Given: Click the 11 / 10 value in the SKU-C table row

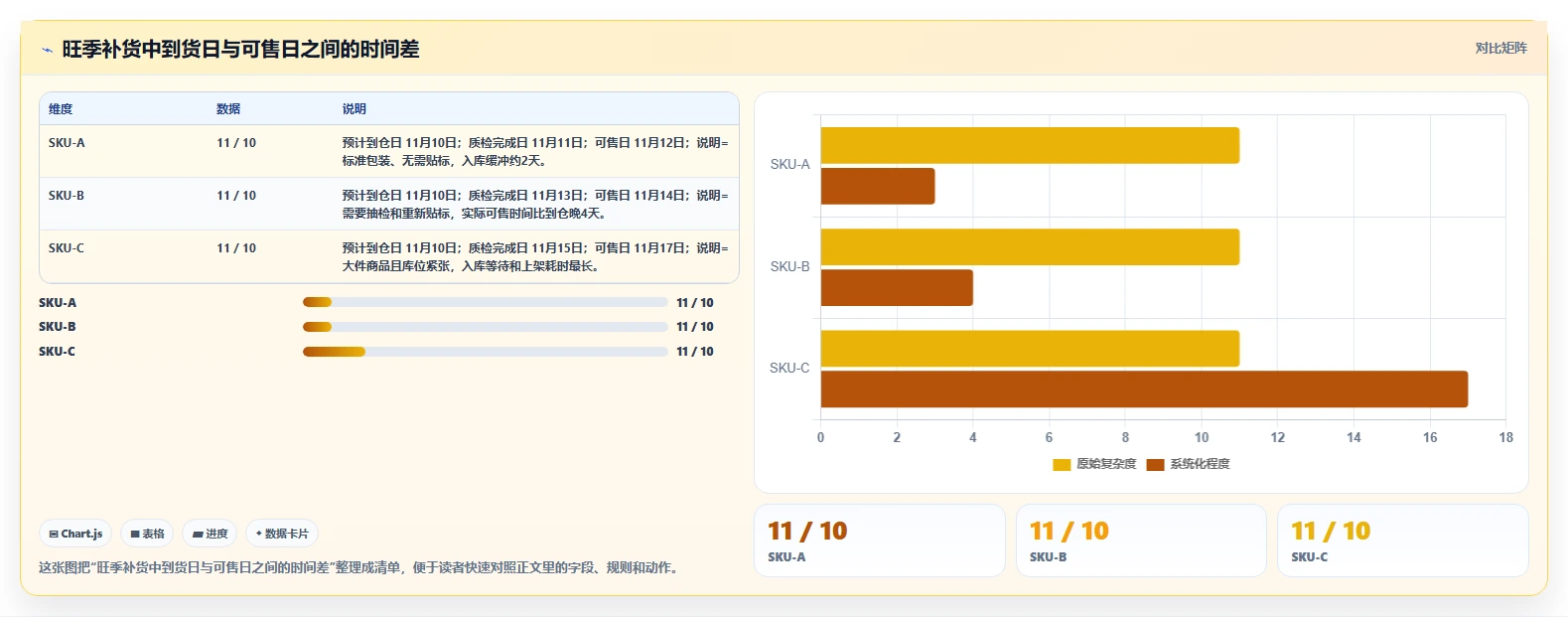Looking at the screenshot, I should click(x=236, y=248).
